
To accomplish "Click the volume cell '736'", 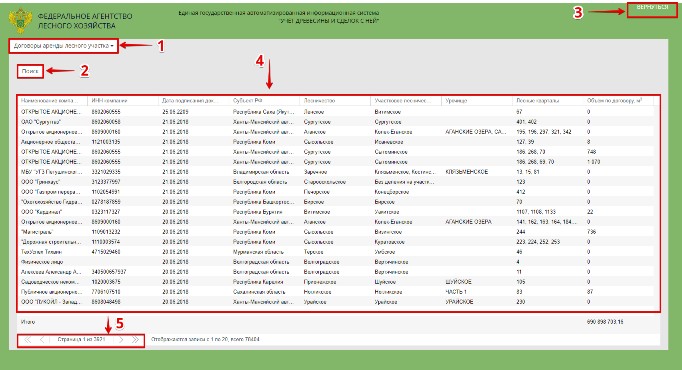I will [591, 232].
